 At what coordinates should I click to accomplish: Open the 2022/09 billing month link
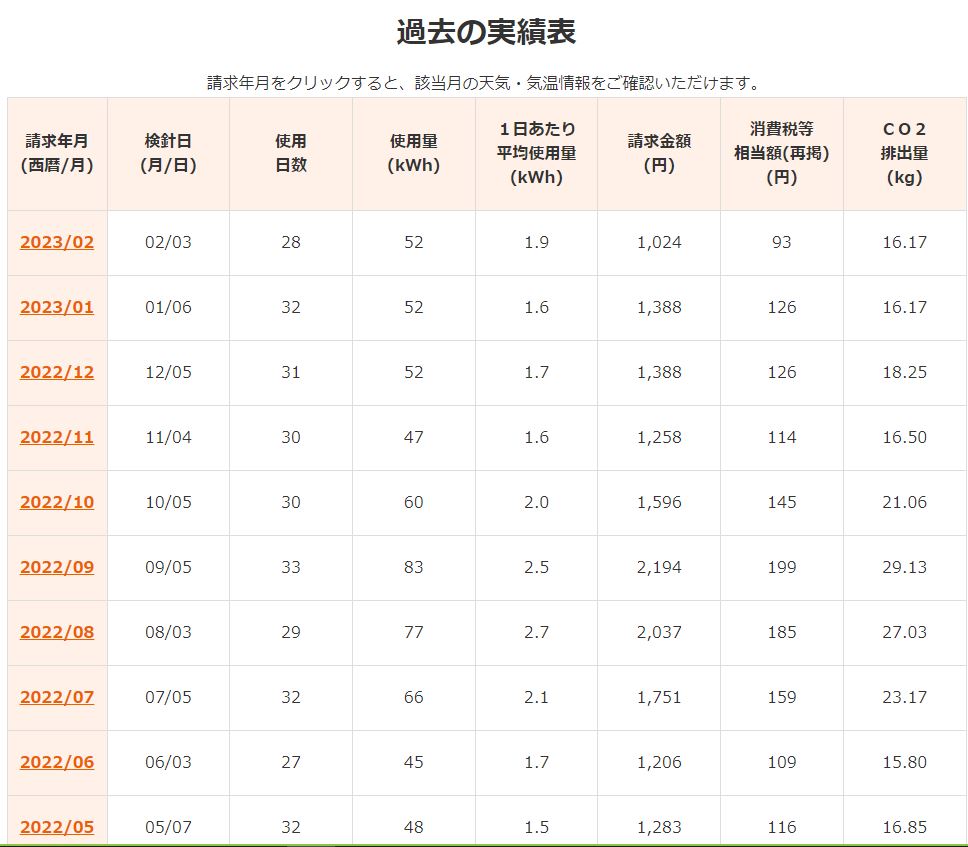point(57,567)
